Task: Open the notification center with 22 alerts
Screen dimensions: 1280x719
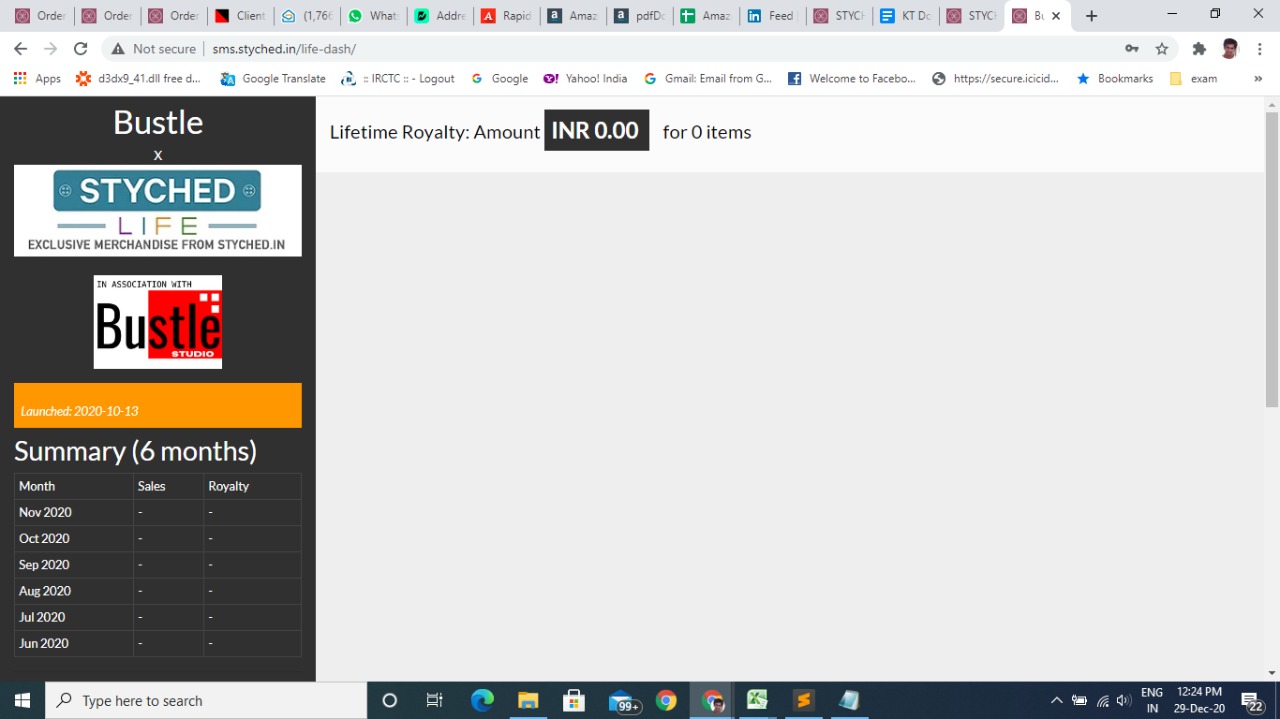Action: point(1252,701)
